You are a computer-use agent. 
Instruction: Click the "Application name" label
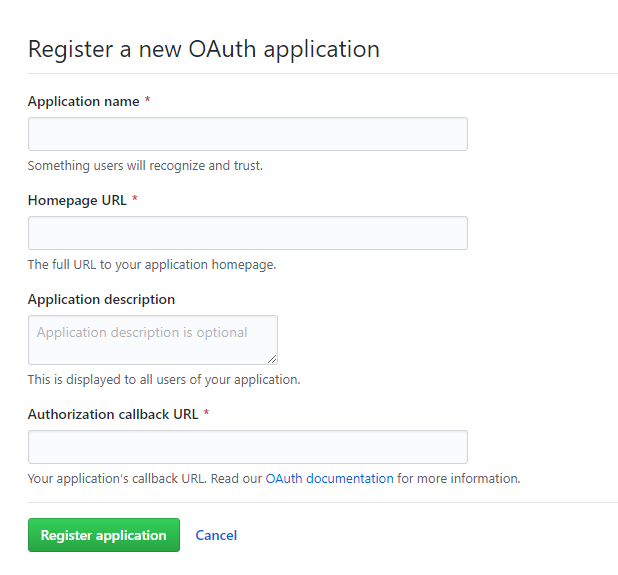pos(83,102)
